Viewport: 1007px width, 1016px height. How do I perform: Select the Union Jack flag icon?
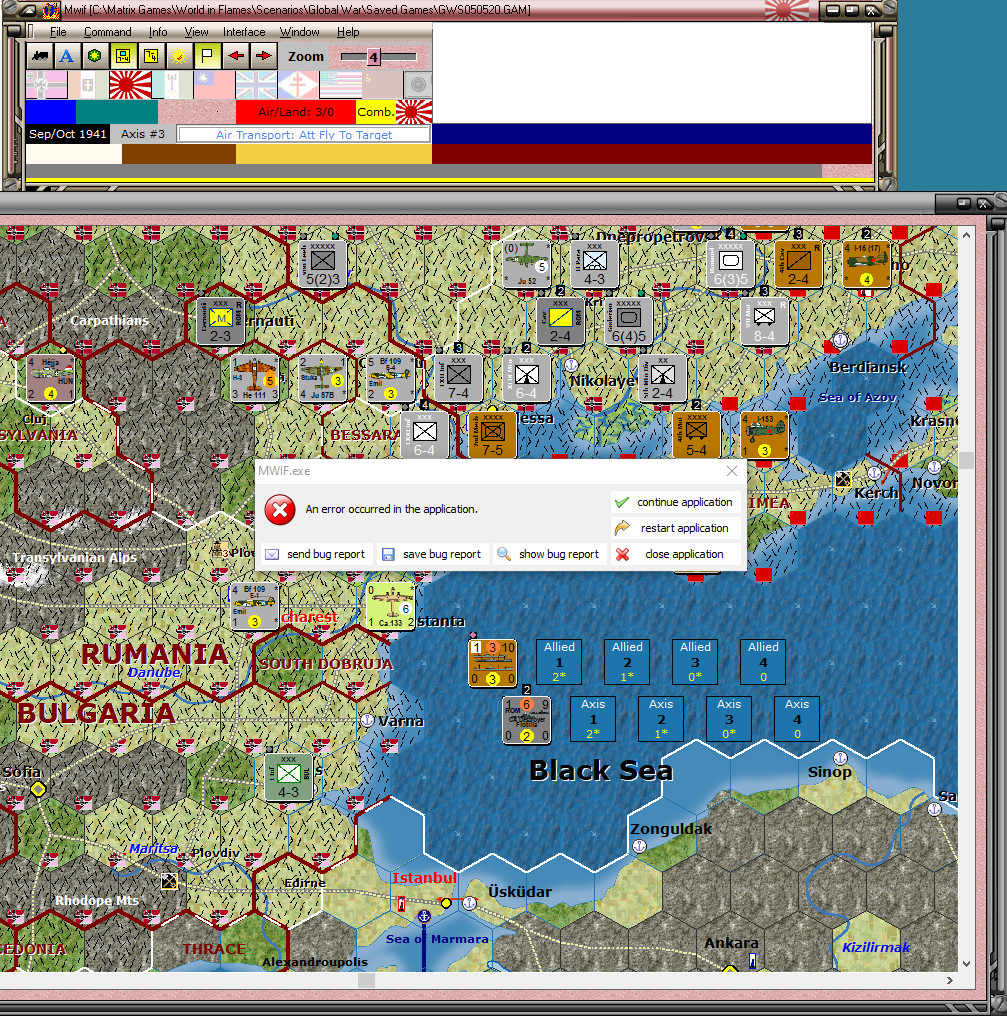click(258, 84)
